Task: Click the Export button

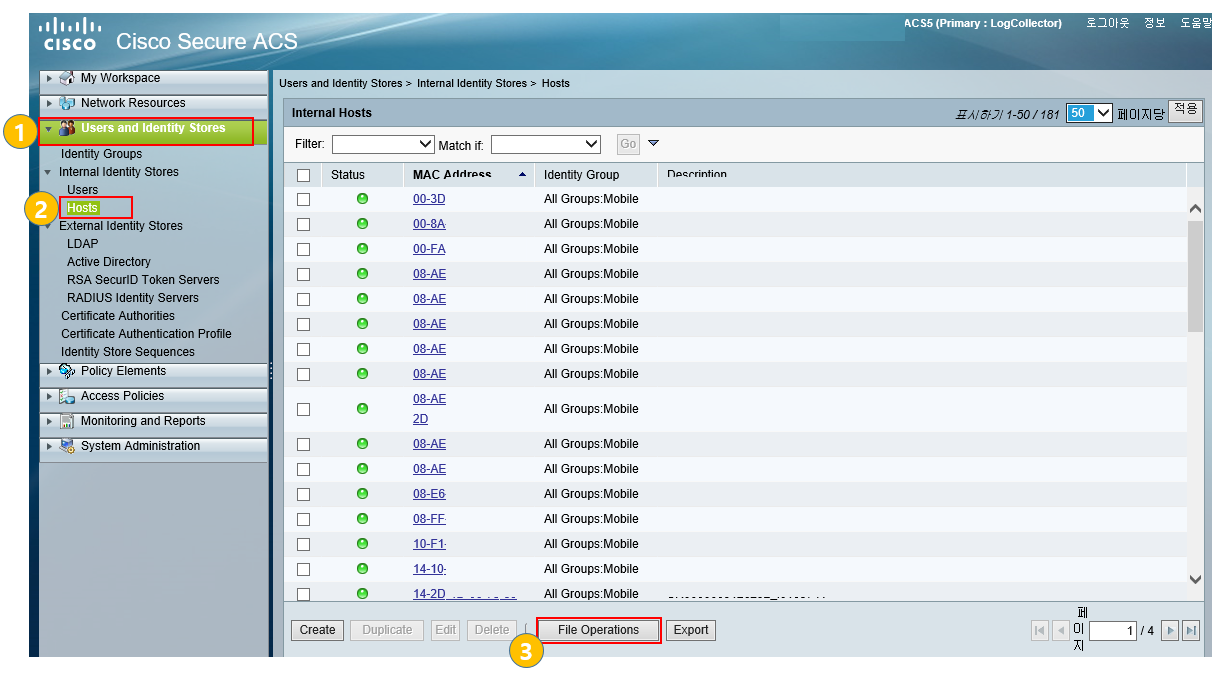Action: tap(690, 630)
